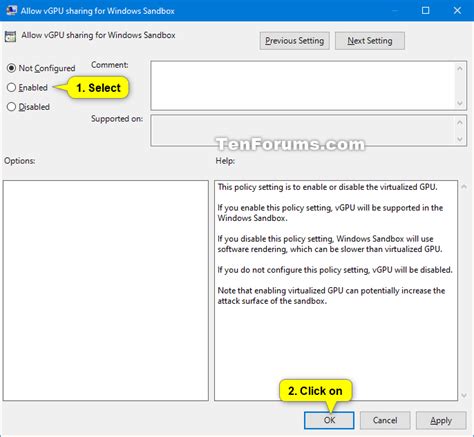Viewport: 474px width, 437px height.
Task: Click the Comment box scroll up arrow
Action: pos(460,68)
